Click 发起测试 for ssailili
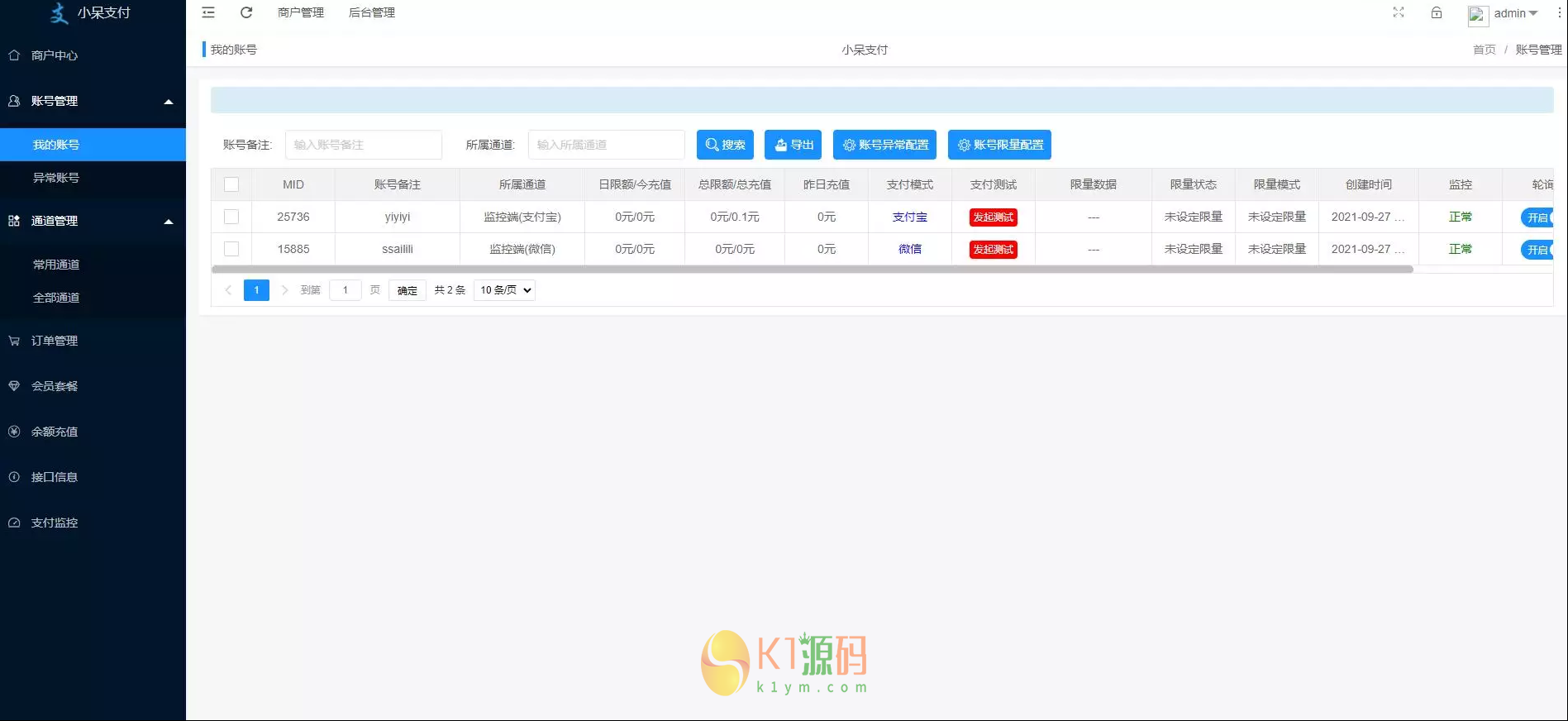The image size is (1568, 721). [994, 250]
